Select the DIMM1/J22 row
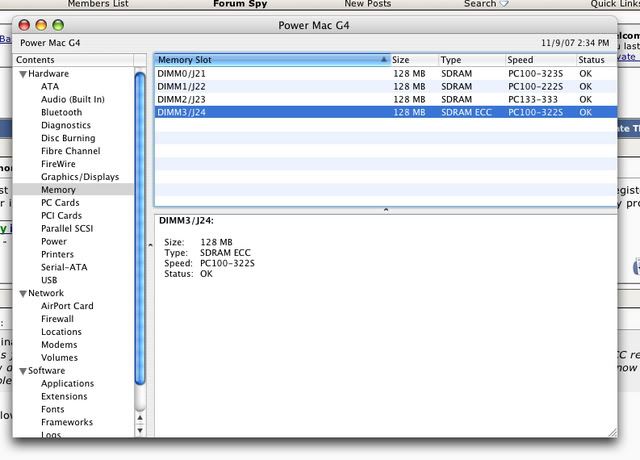 (x=386, y=87)
